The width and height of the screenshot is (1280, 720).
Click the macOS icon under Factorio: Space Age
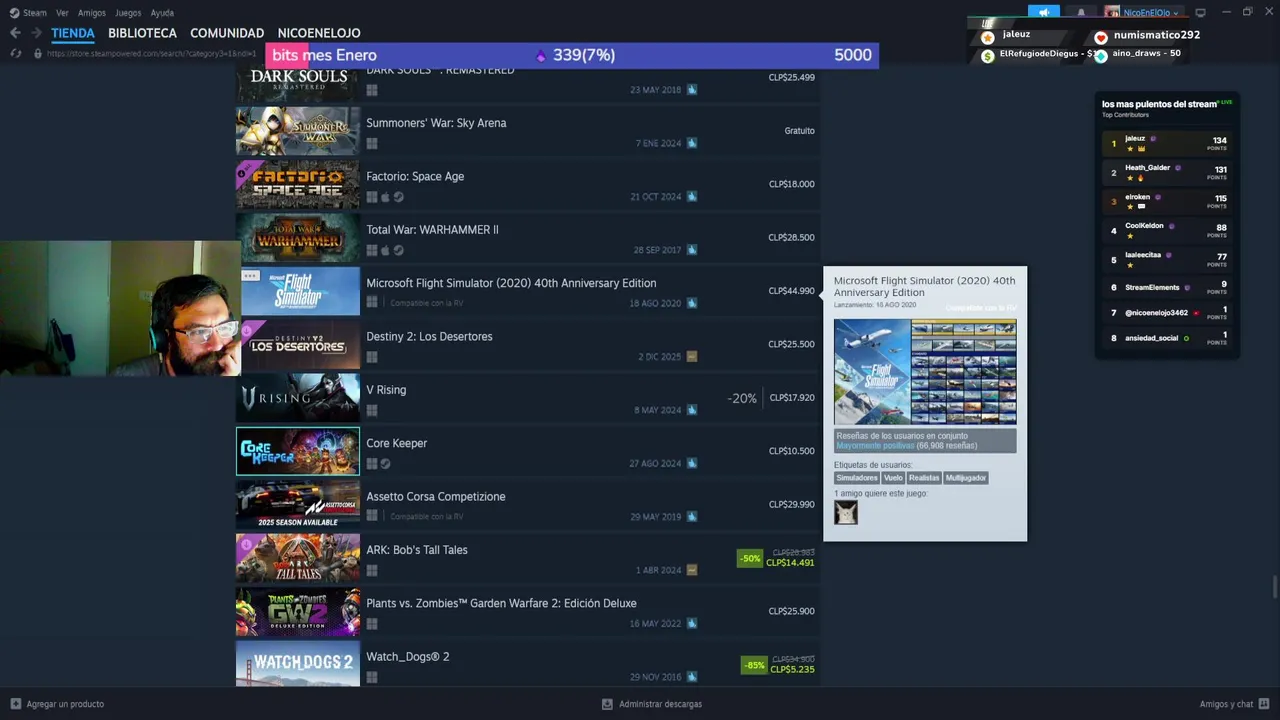point(385,197)
